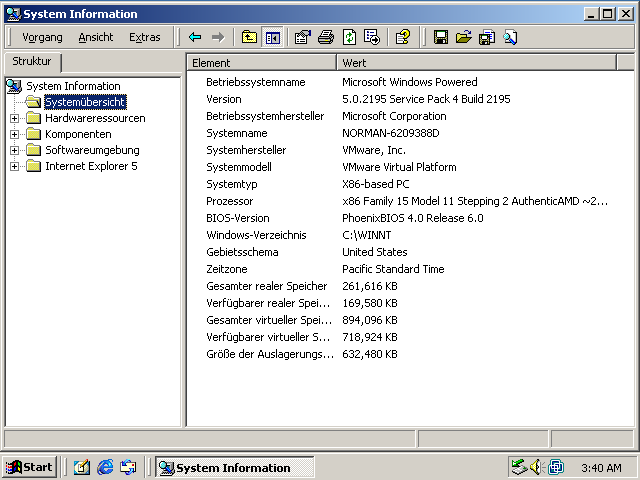Screen dimensions: 640x480
Task: Open Help from the toolbar
Action: pos(403,37)
